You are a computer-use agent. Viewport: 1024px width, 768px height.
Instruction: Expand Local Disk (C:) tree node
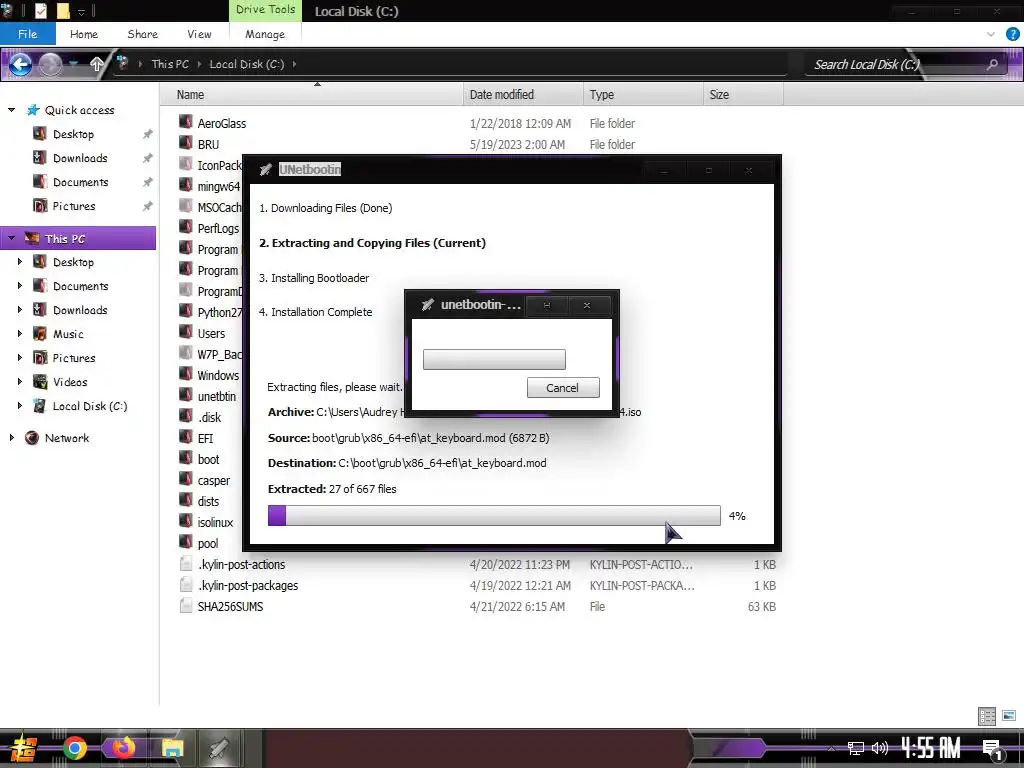pyautogui.click(x=20, y=406)
